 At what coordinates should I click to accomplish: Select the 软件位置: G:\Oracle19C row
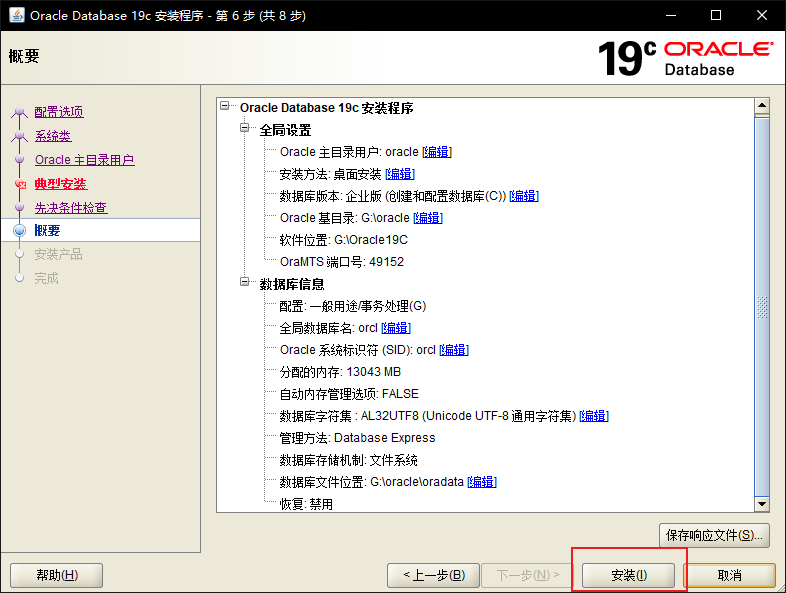pos(343,240)
